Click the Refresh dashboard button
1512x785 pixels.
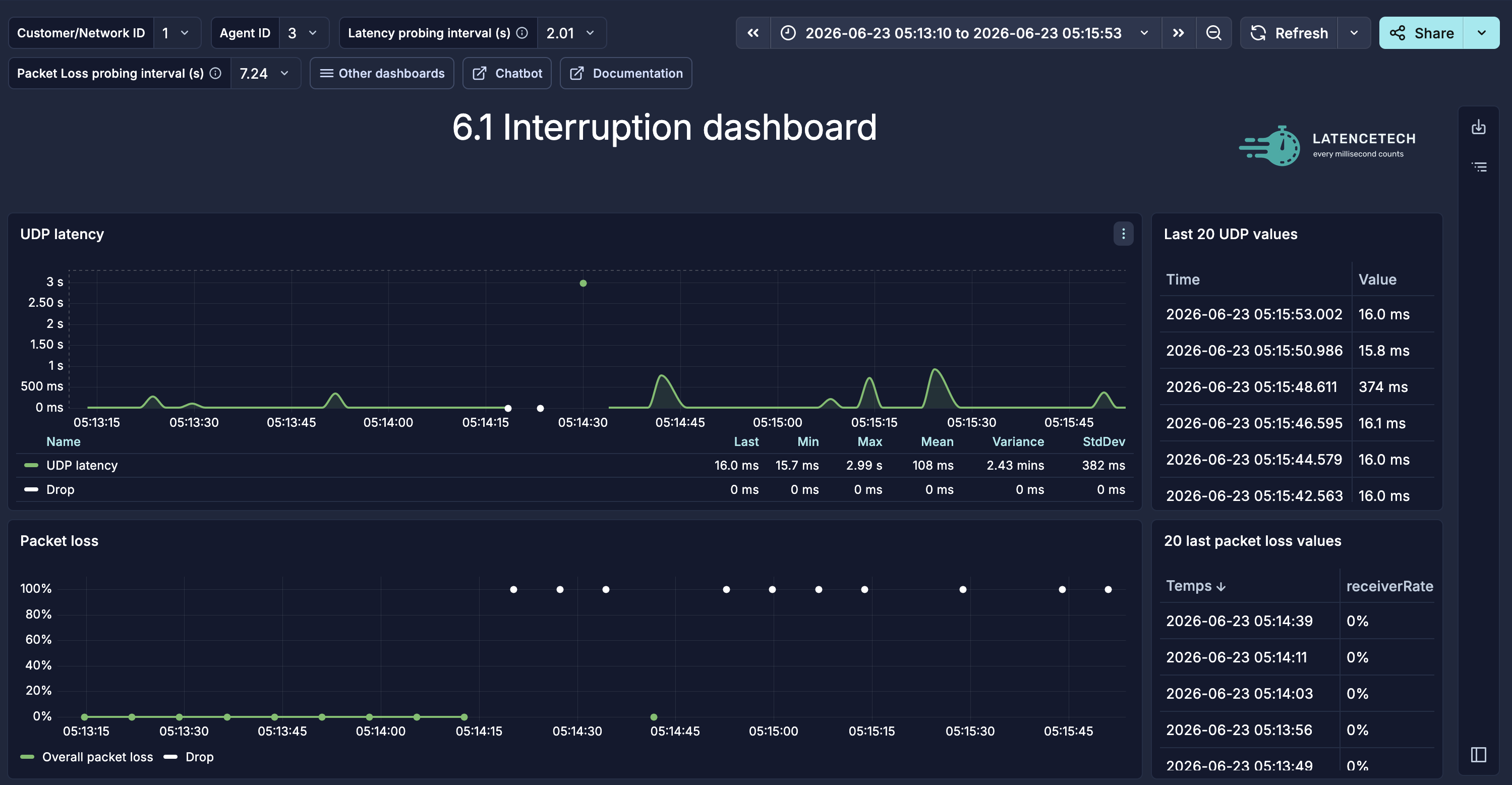click(x=1289, y=33)
